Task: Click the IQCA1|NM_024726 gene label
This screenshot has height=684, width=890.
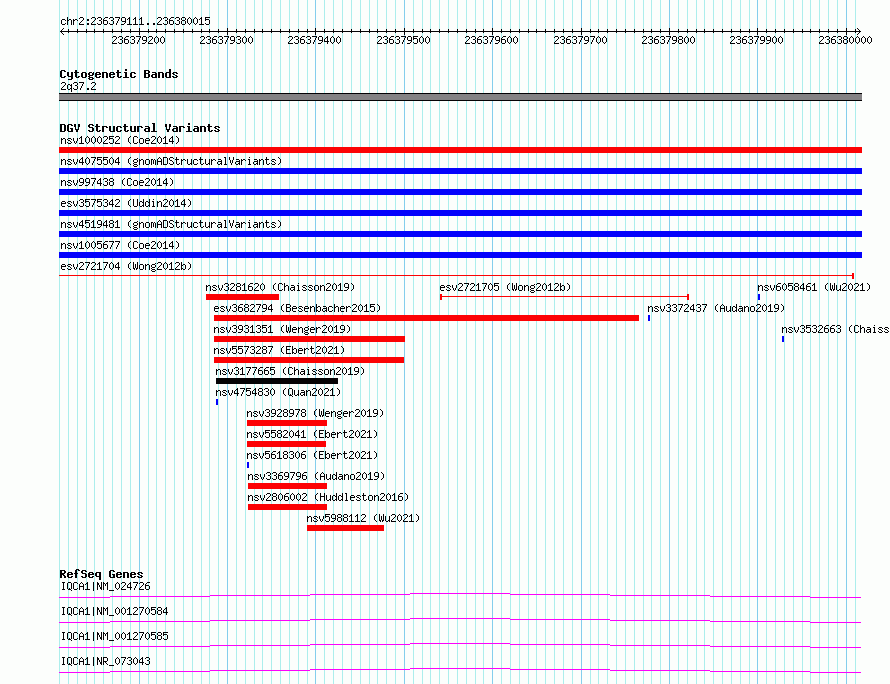Action: [x=106, y=586]
